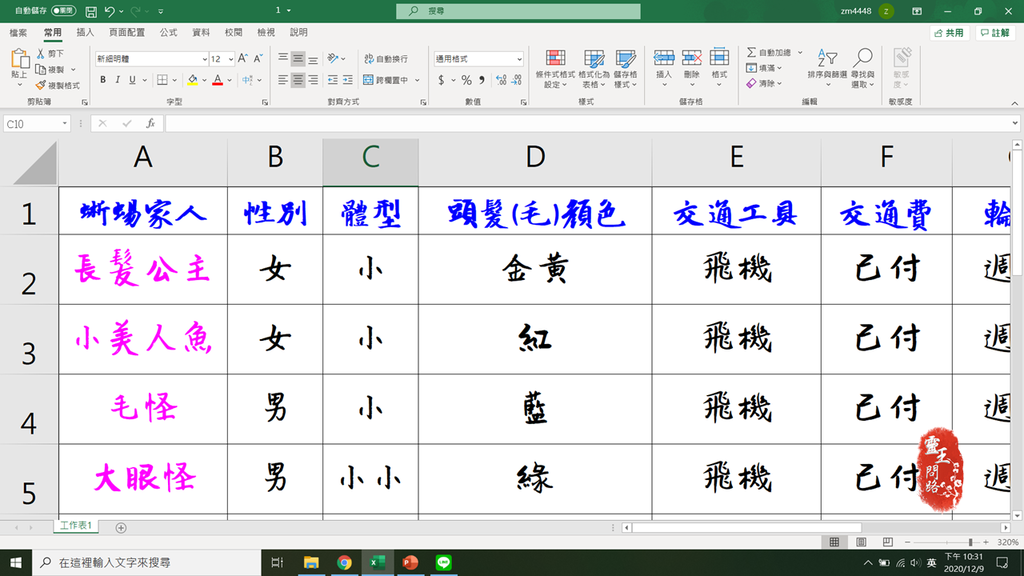Viewport: 1024px width, 576px height.
Task: Switch to the 檢視 View tab
Action: coord(266,33)
